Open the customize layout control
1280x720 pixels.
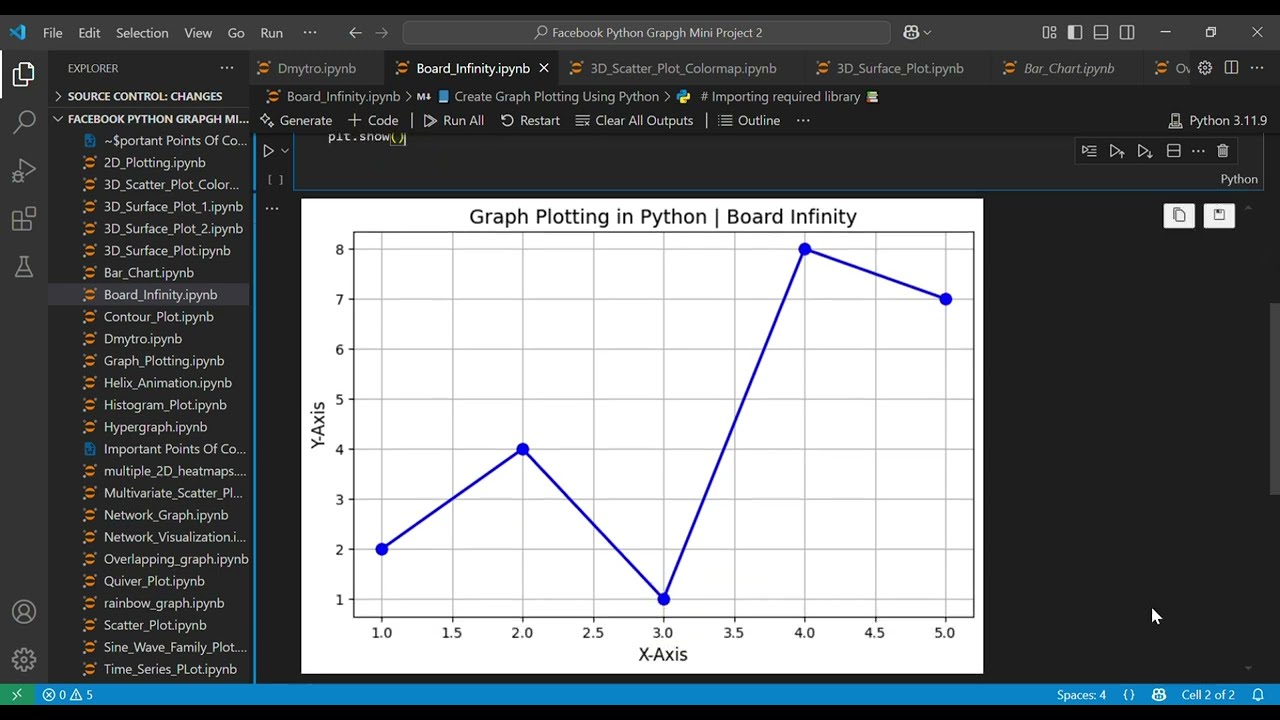click(x=1049, y=32)
